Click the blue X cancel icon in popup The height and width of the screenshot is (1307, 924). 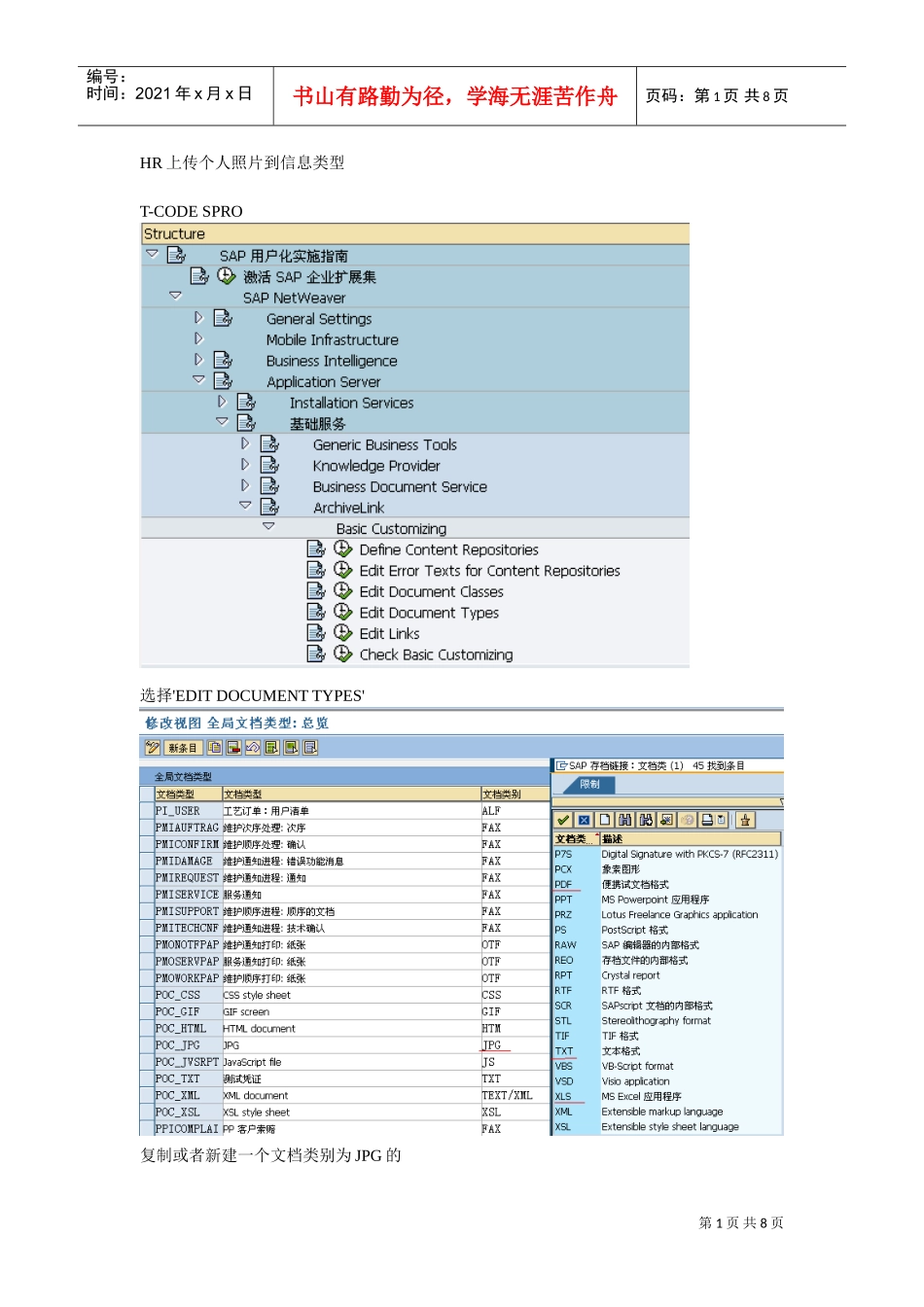pyautogui.click(x=584, y=820)
